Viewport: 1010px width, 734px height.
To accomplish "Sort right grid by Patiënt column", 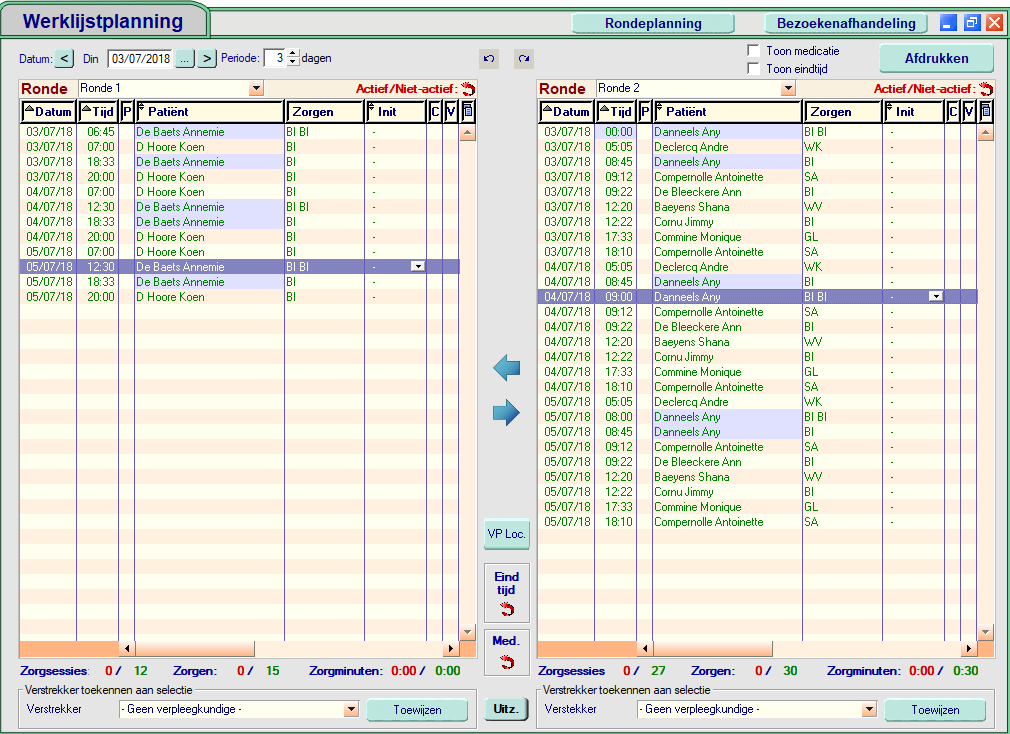I will tap(728, 111).
